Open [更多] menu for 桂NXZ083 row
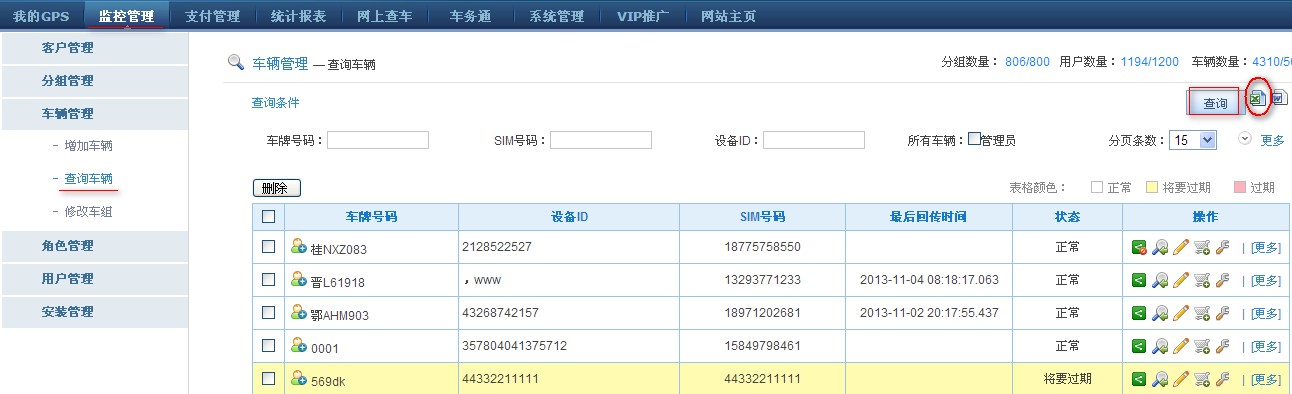 coord(1265,248)
